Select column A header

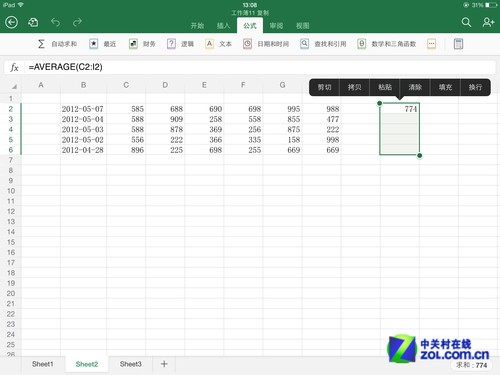click(41, 85)
